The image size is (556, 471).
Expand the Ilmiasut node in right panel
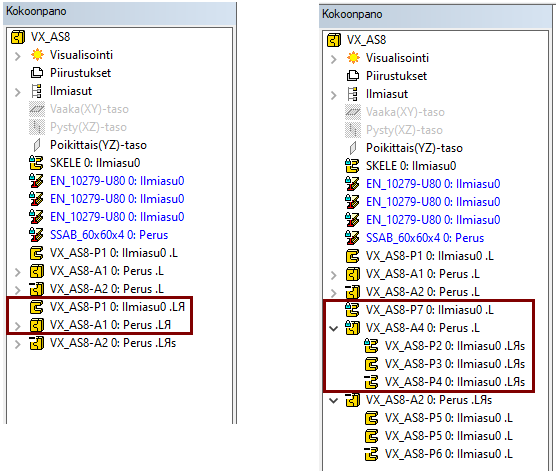tap(333, 95)
